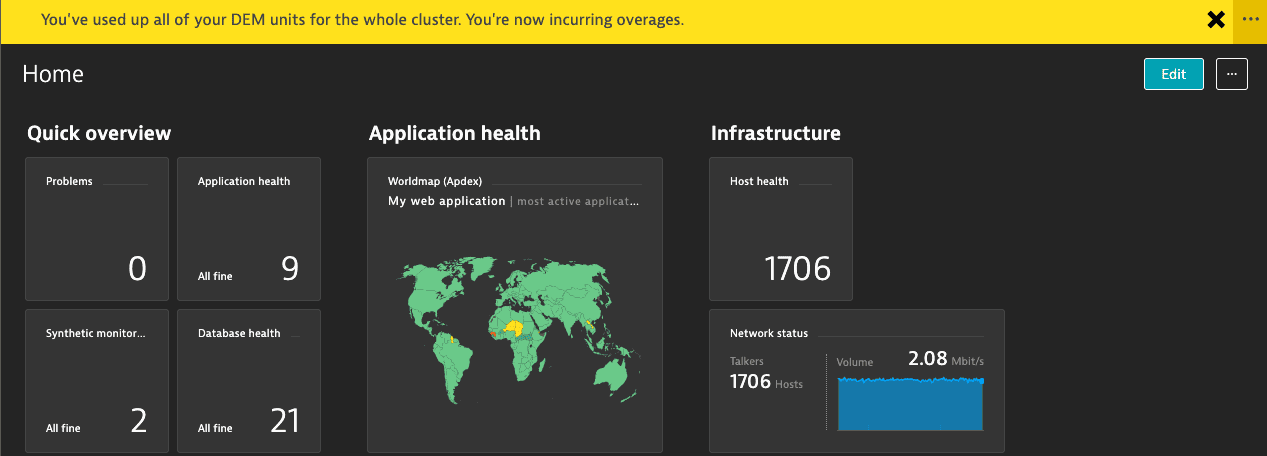Click the 'Worldmap (Apdex)' tile title
1267x456 pixels.
[x=435, y=182]
